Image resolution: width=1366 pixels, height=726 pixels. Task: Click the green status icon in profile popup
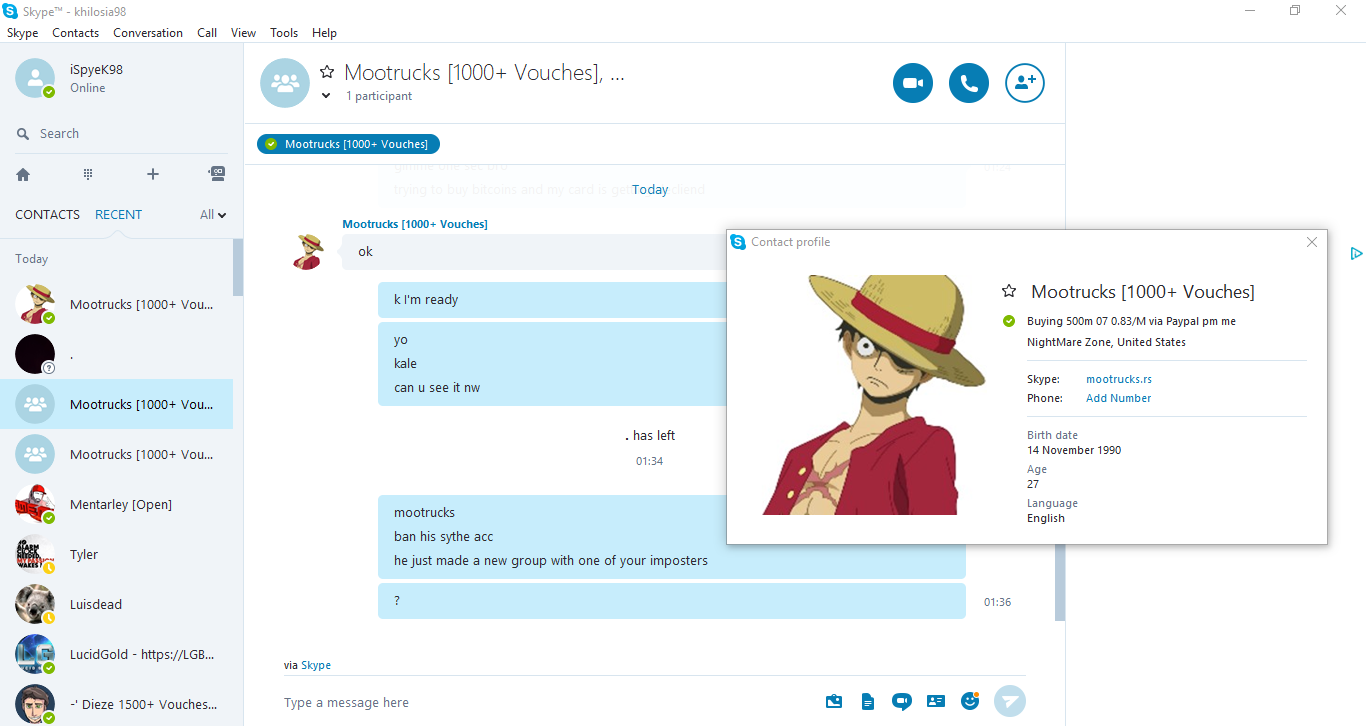coord(1009,321)
